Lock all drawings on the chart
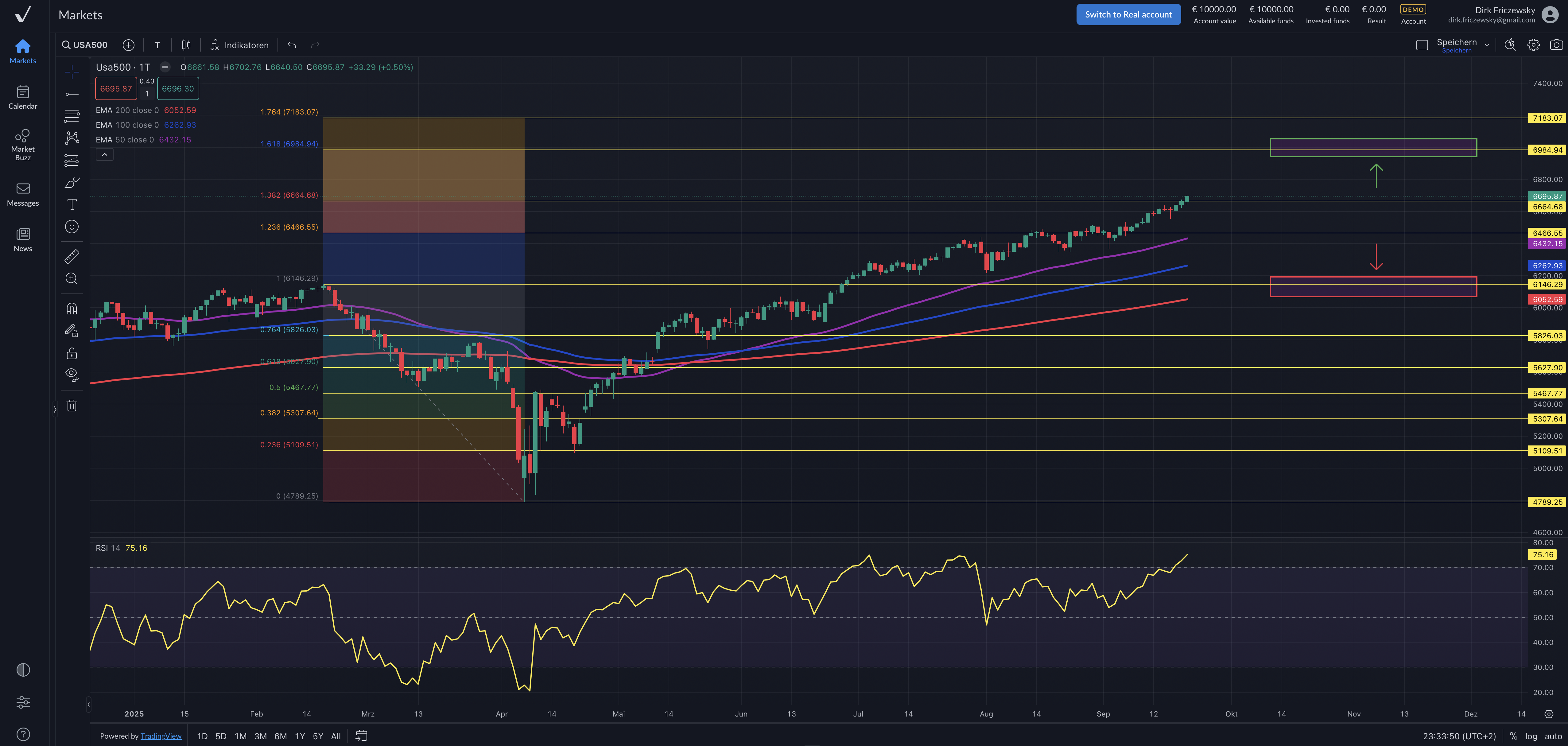1568x746 pixels. click(72, 353)
